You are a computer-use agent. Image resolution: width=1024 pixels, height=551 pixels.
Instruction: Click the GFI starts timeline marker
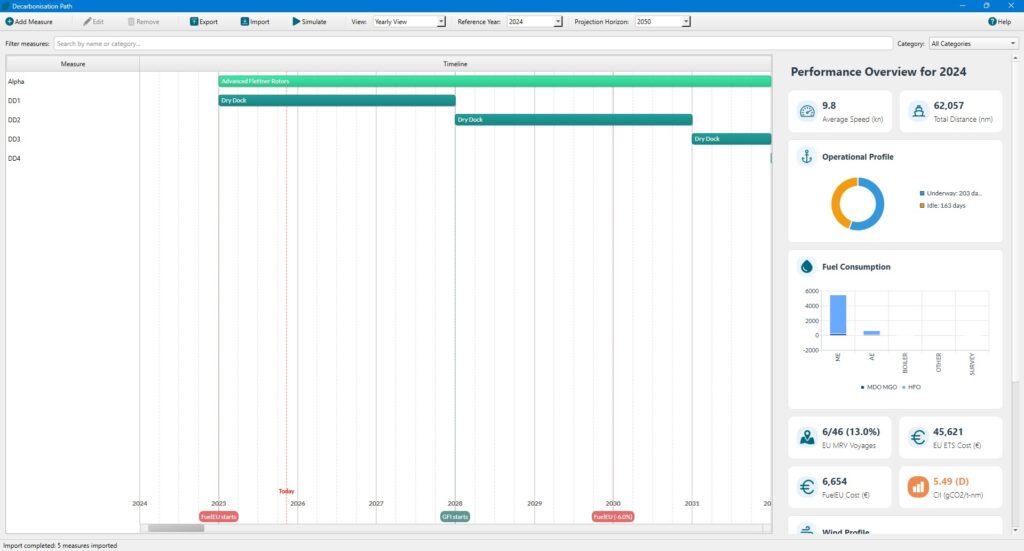click(x=455, y=517)
